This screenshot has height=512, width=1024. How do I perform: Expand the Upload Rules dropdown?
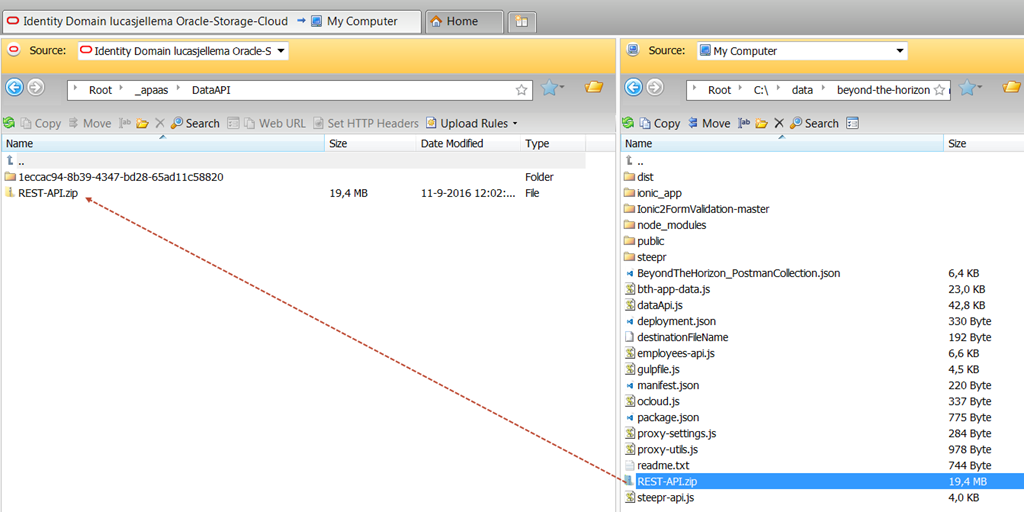(x=472, y=123)
